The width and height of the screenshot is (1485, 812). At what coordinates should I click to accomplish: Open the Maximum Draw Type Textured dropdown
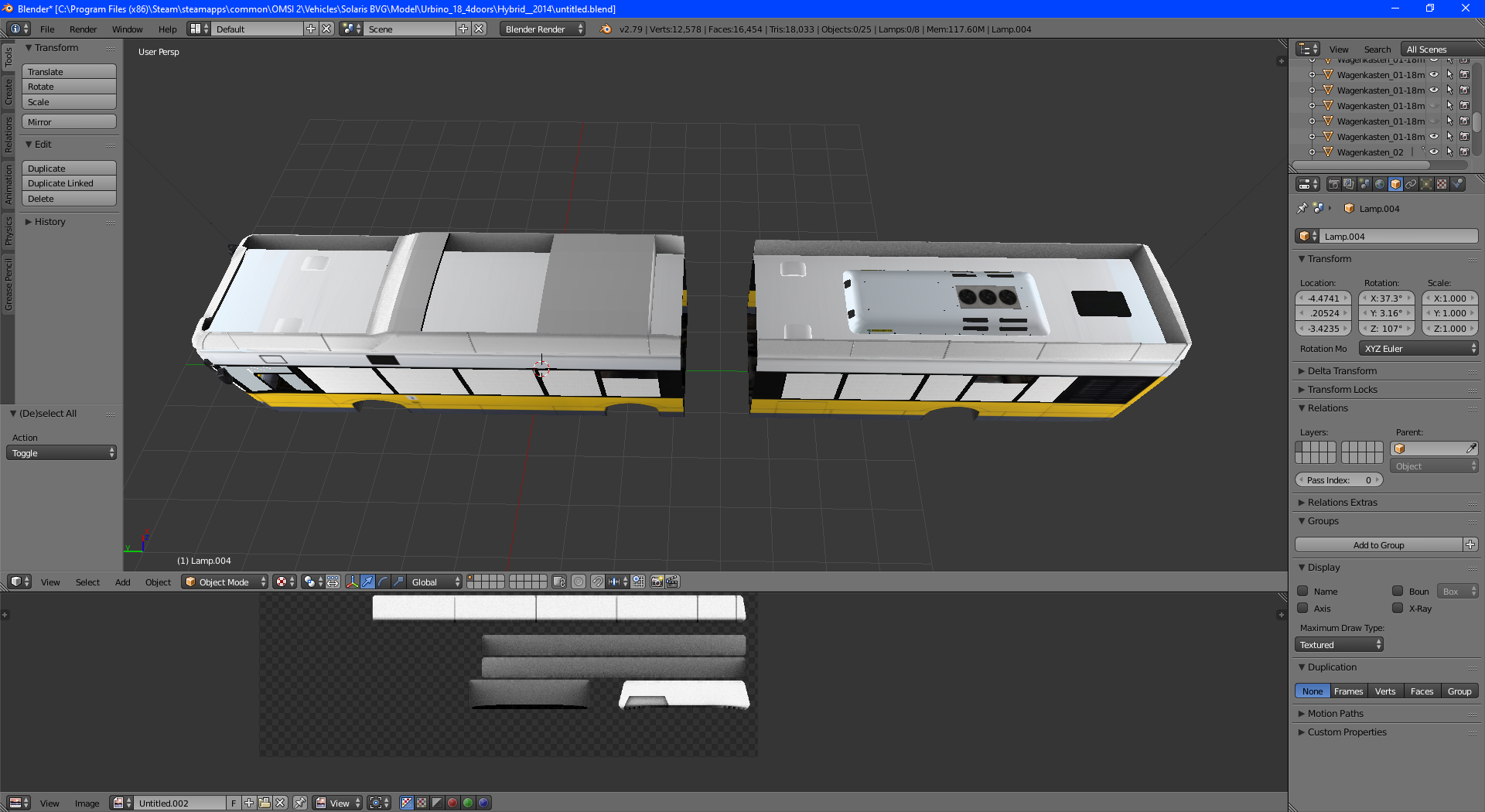1339,644
